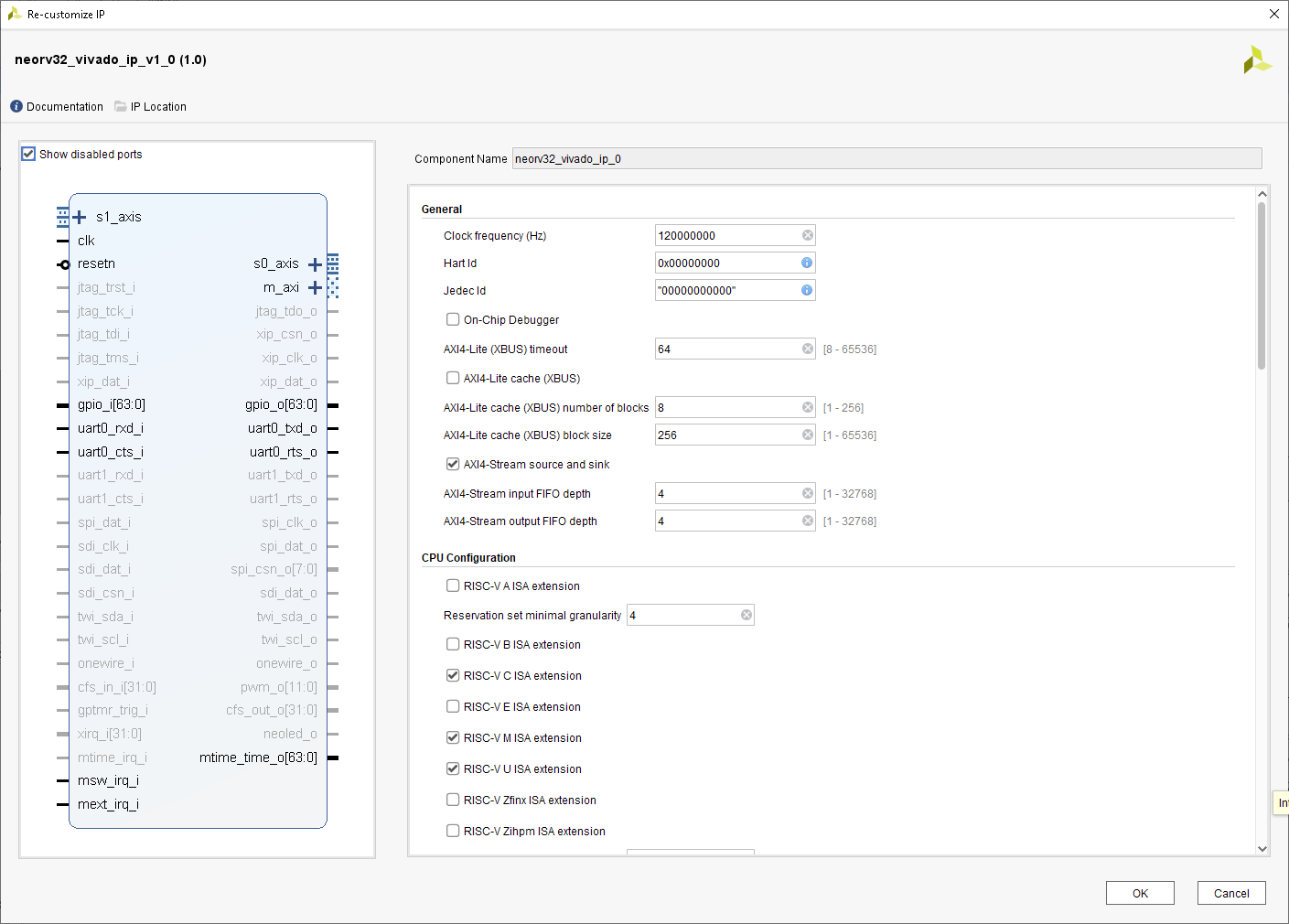Uncheck RISC-V C ISA extension
The height and width of the screenshot is (924, 1289).
[x=453, y=675]
